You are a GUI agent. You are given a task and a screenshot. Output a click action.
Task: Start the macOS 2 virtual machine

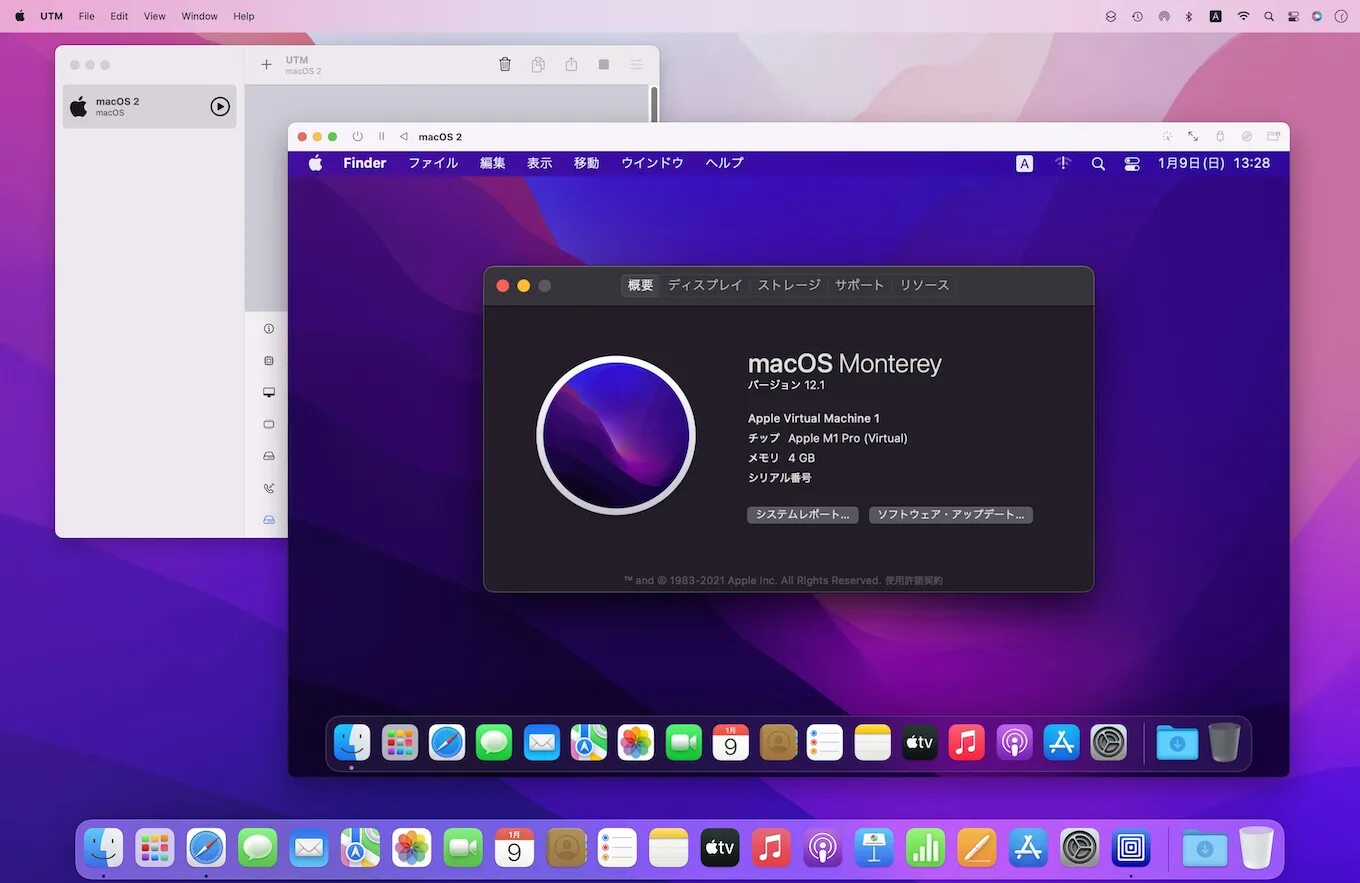pyautogui.click(x=219, y=106)
